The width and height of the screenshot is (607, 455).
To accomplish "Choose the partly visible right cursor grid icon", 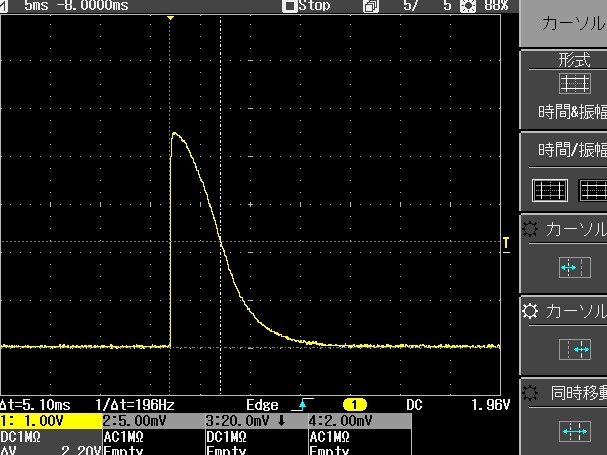I will 593,190.
